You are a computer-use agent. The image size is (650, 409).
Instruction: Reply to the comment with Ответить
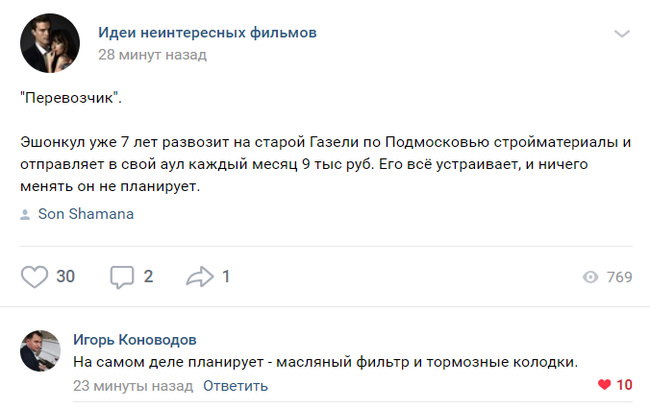(x=235, y=385)
